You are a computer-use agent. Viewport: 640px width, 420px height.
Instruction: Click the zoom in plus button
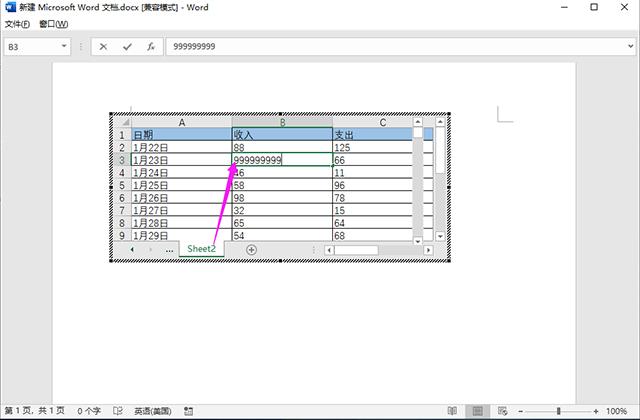[596, 411]
